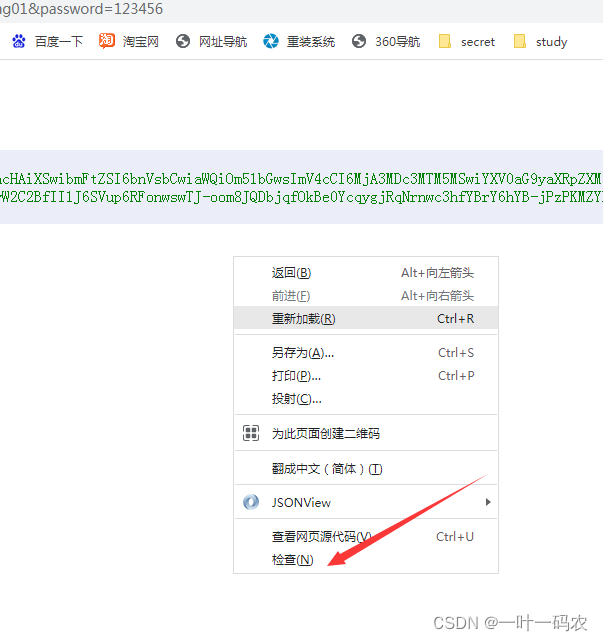
Task: Click the Baidu paw bookmark icon
Action: coord(19,41)
